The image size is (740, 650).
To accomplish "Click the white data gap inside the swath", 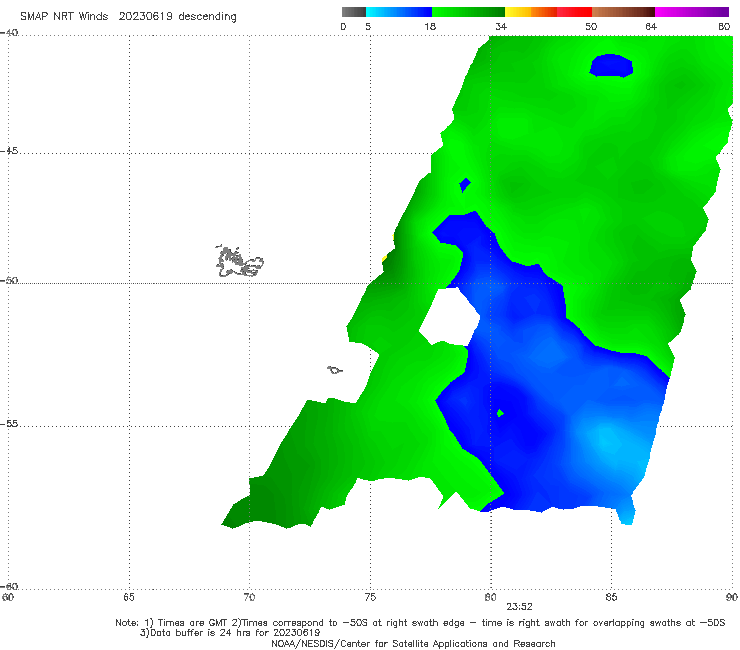I will coord(450,316).
